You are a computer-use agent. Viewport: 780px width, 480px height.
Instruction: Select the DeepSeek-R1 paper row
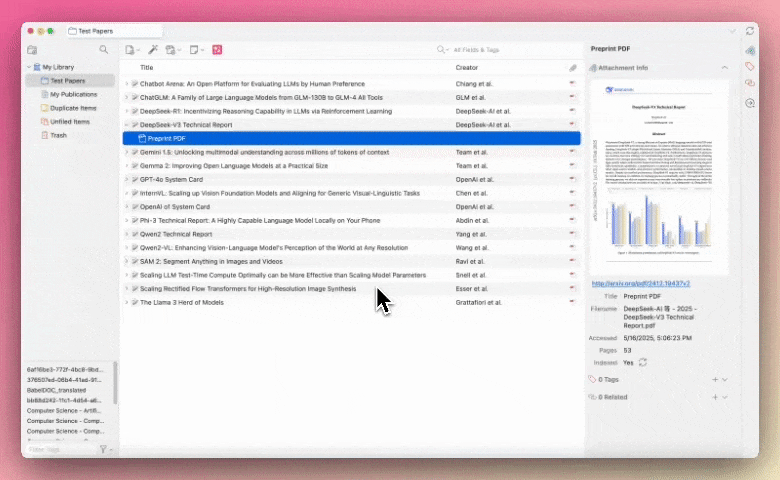pos(352,111)
